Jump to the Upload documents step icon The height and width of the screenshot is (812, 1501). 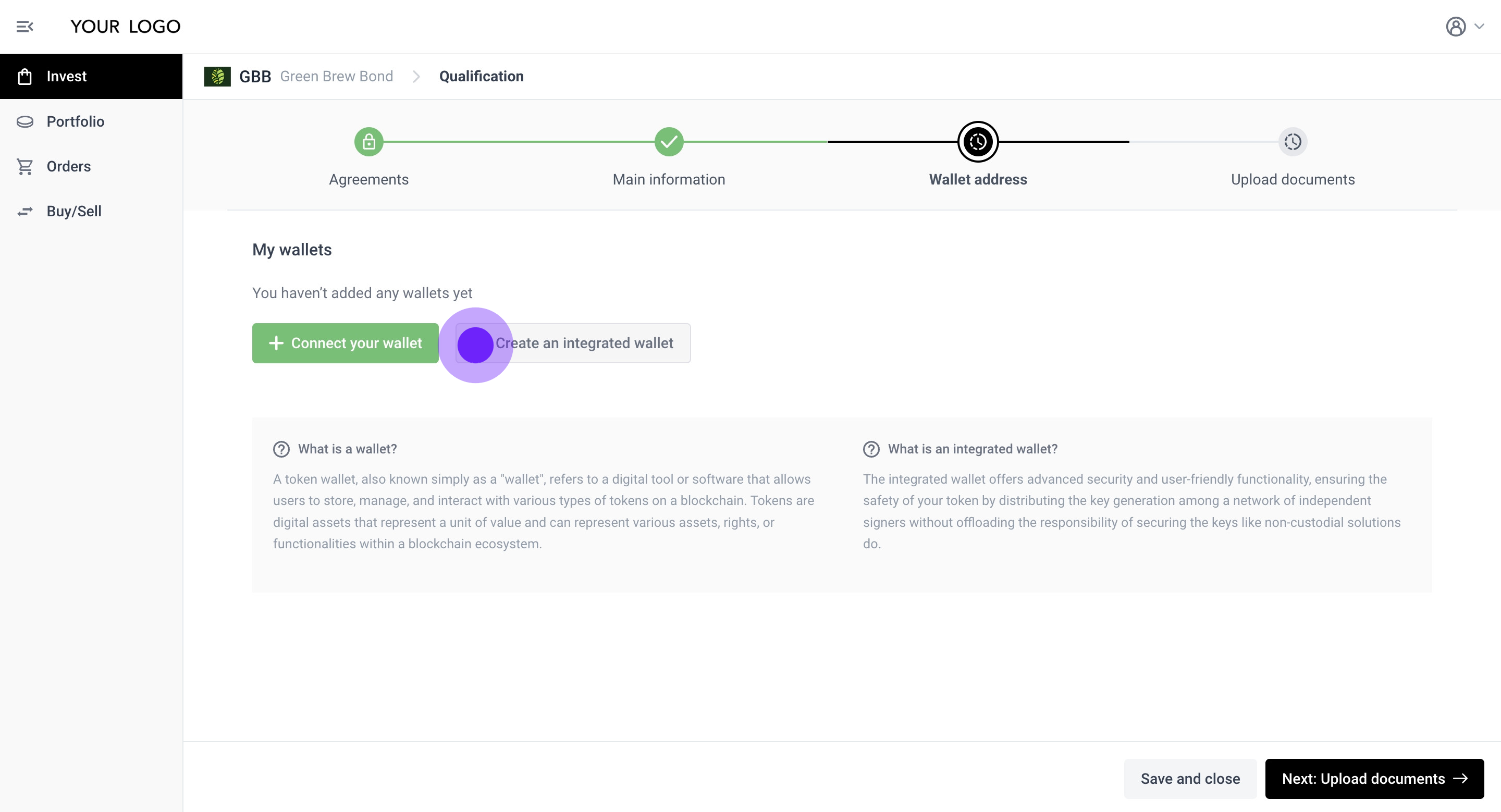click(1293, 142)
